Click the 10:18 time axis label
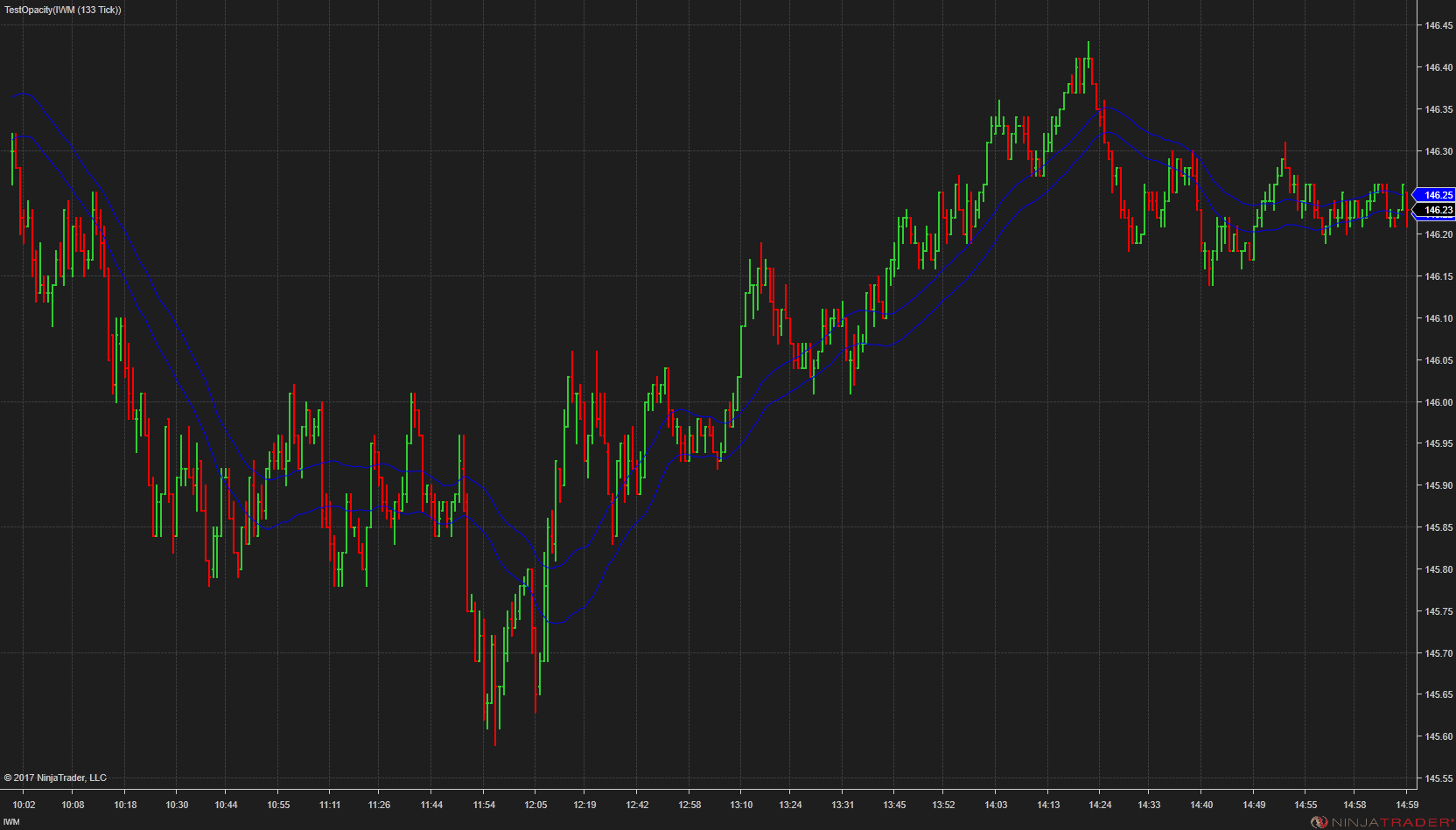This screenshot has width=1456, height=830. (x=125, y=805)
